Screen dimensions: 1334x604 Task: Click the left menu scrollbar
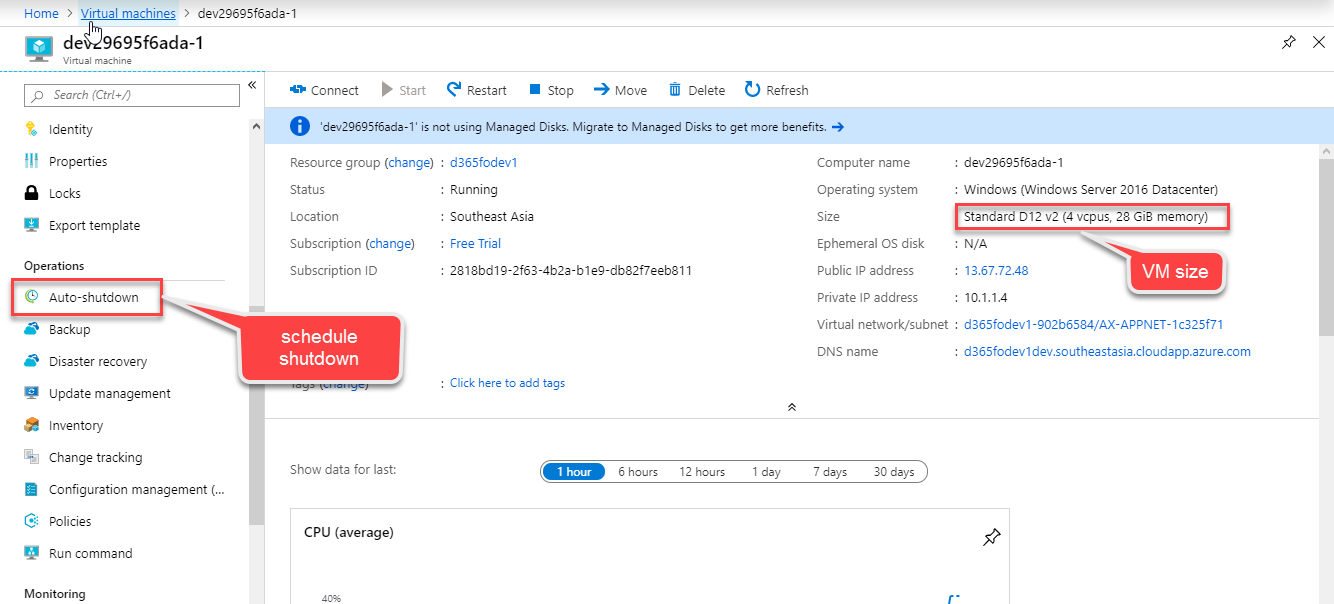pos(257,415)
